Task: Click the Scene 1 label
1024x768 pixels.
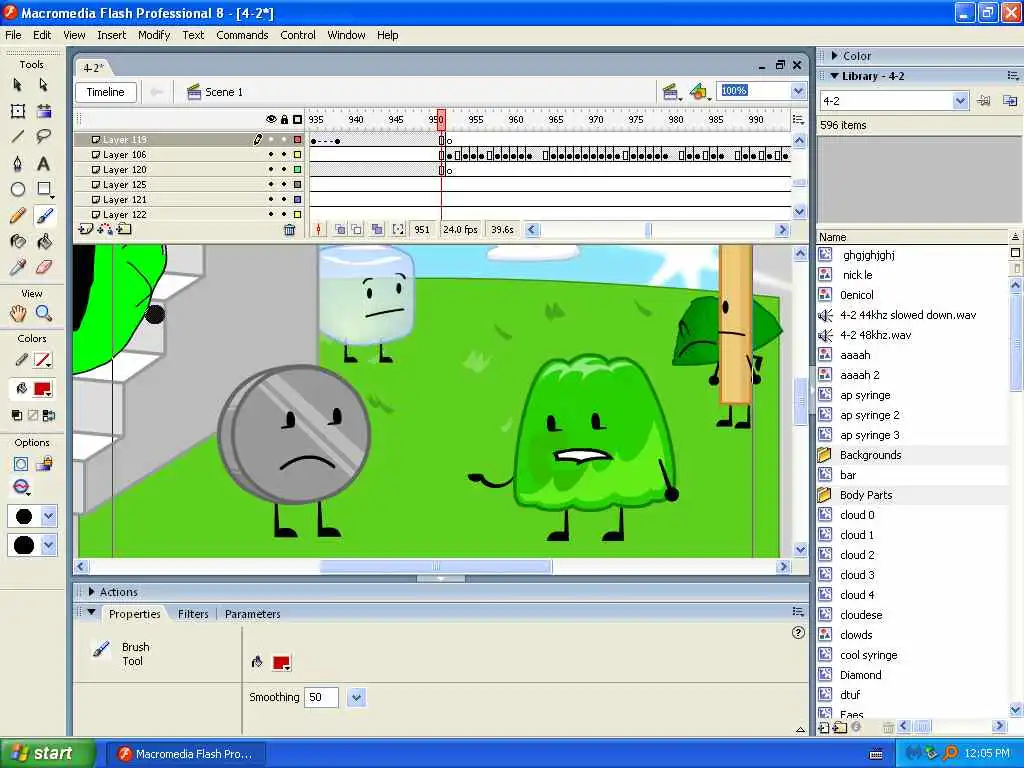Action: point(224,92)
